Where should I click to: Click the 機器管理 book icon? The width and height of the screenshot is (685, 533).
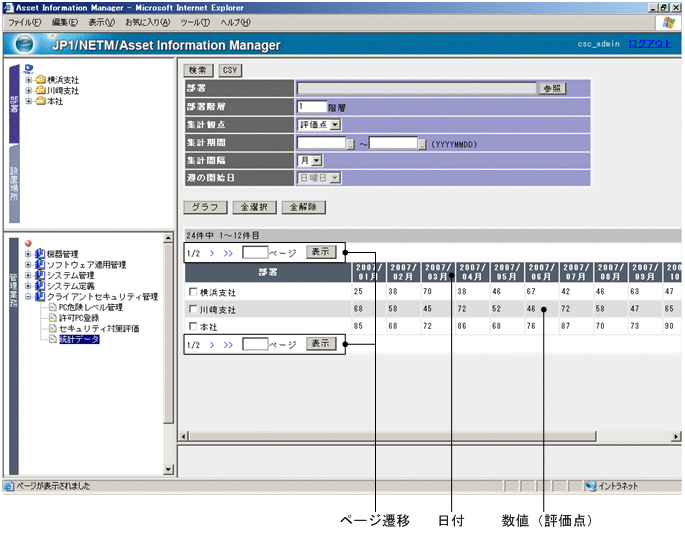point(40,253)
